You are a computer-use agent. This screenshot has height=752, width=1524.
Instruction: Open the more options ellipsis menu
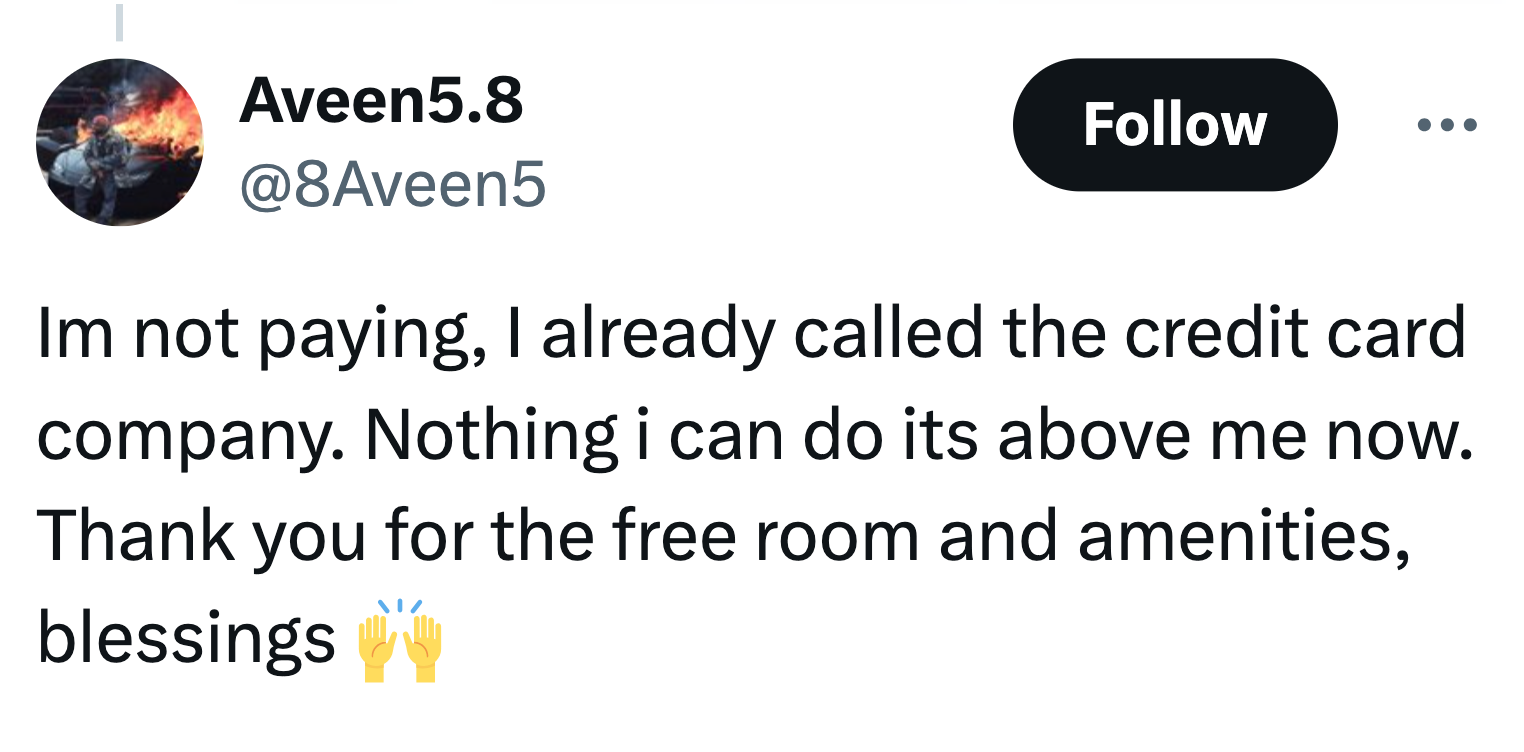(x=1447, y=126)
